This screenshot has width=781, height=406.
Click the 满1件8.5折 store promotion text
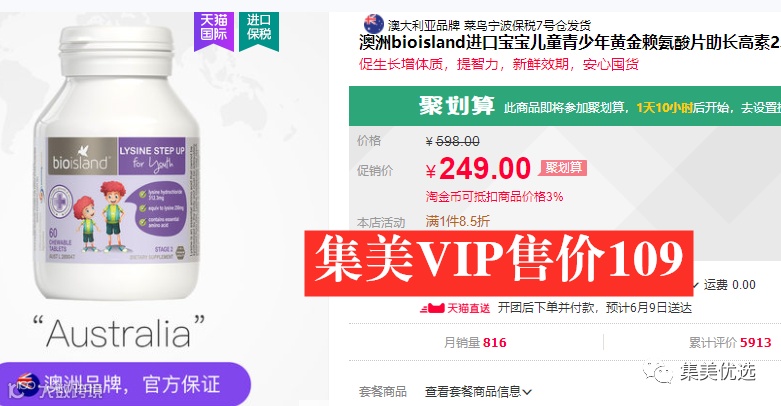click(458, 221)
